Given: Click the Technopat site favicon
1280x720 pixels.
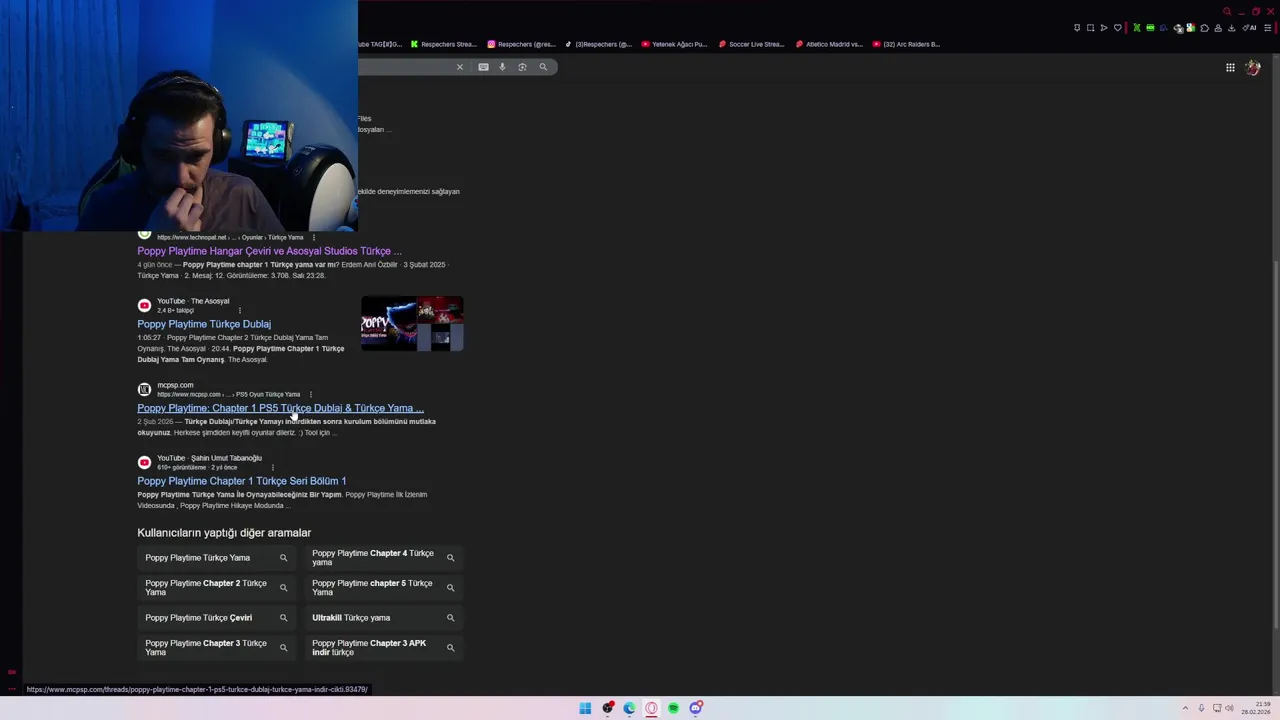Looking at the screenshot, I should pyautogui.click(x=144, y=234).
